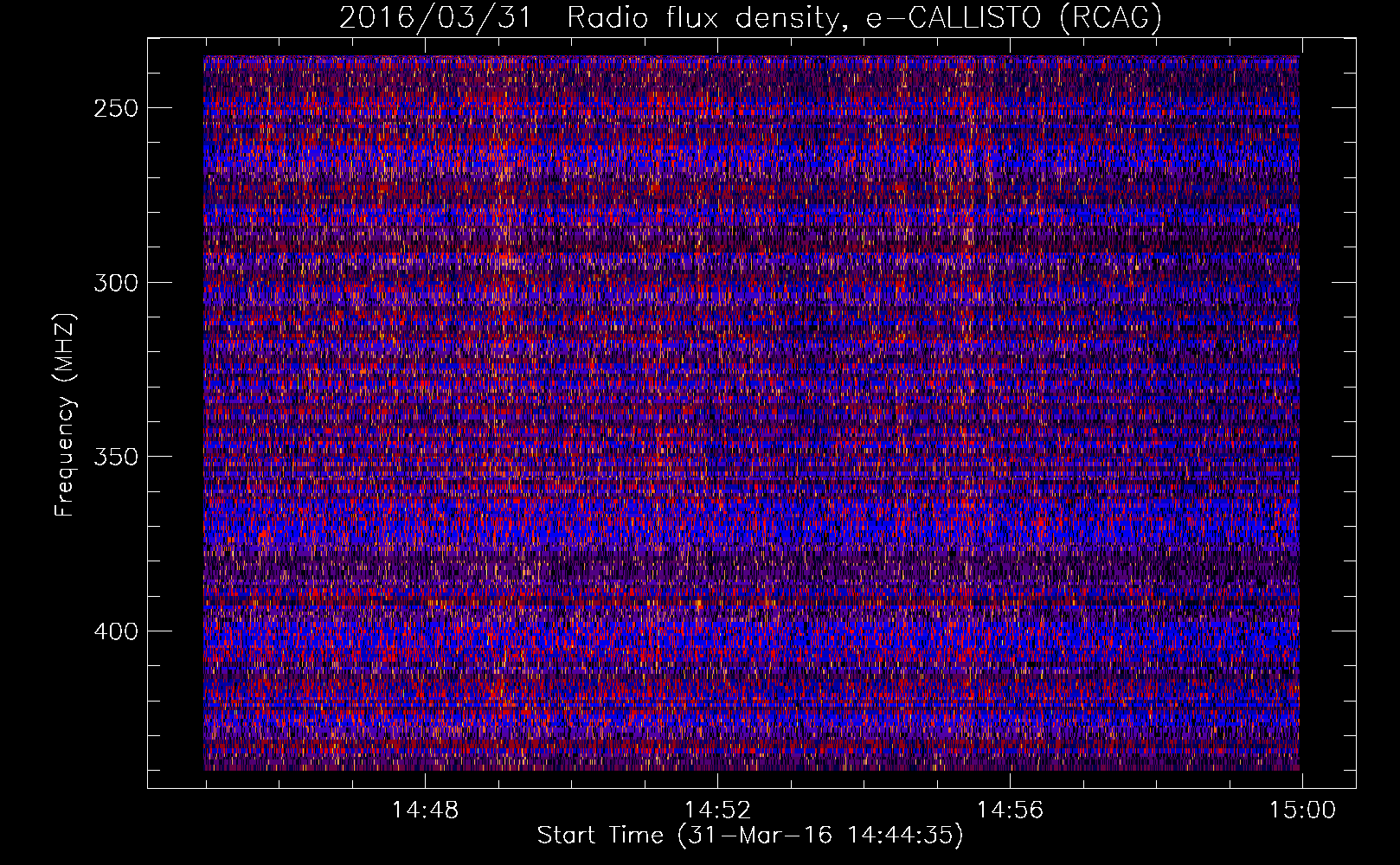Select the 250 frequency tick label
This screenshot has width=1400, height=865.
coord(116,109)
